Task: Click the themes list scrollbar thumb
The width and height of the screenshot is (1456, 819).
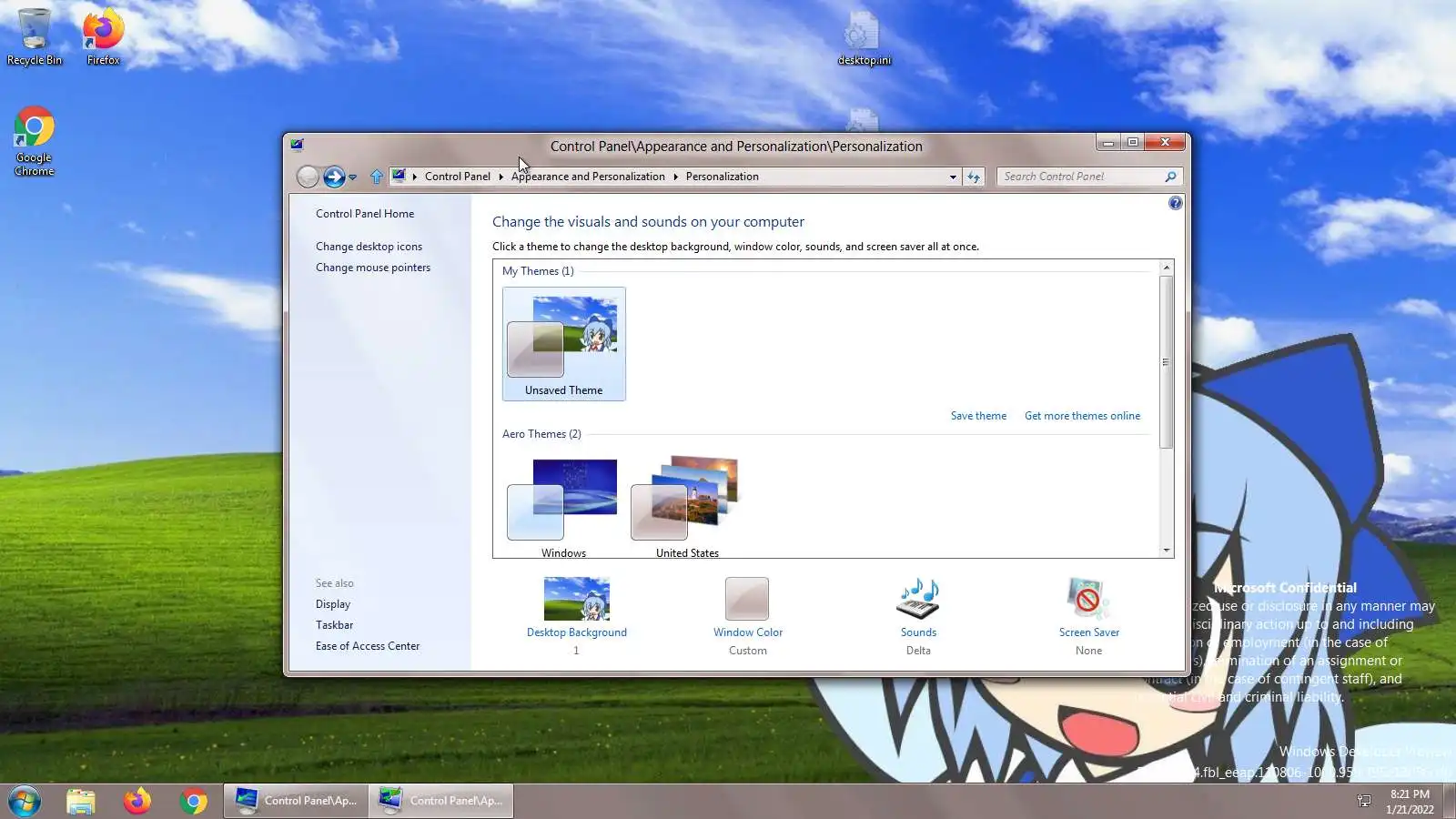Action: (1166, 361)
